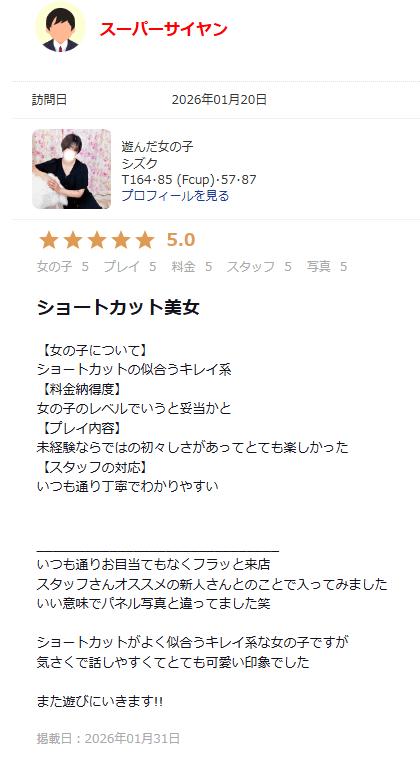Click the 女の子 5 rating item

62,266
